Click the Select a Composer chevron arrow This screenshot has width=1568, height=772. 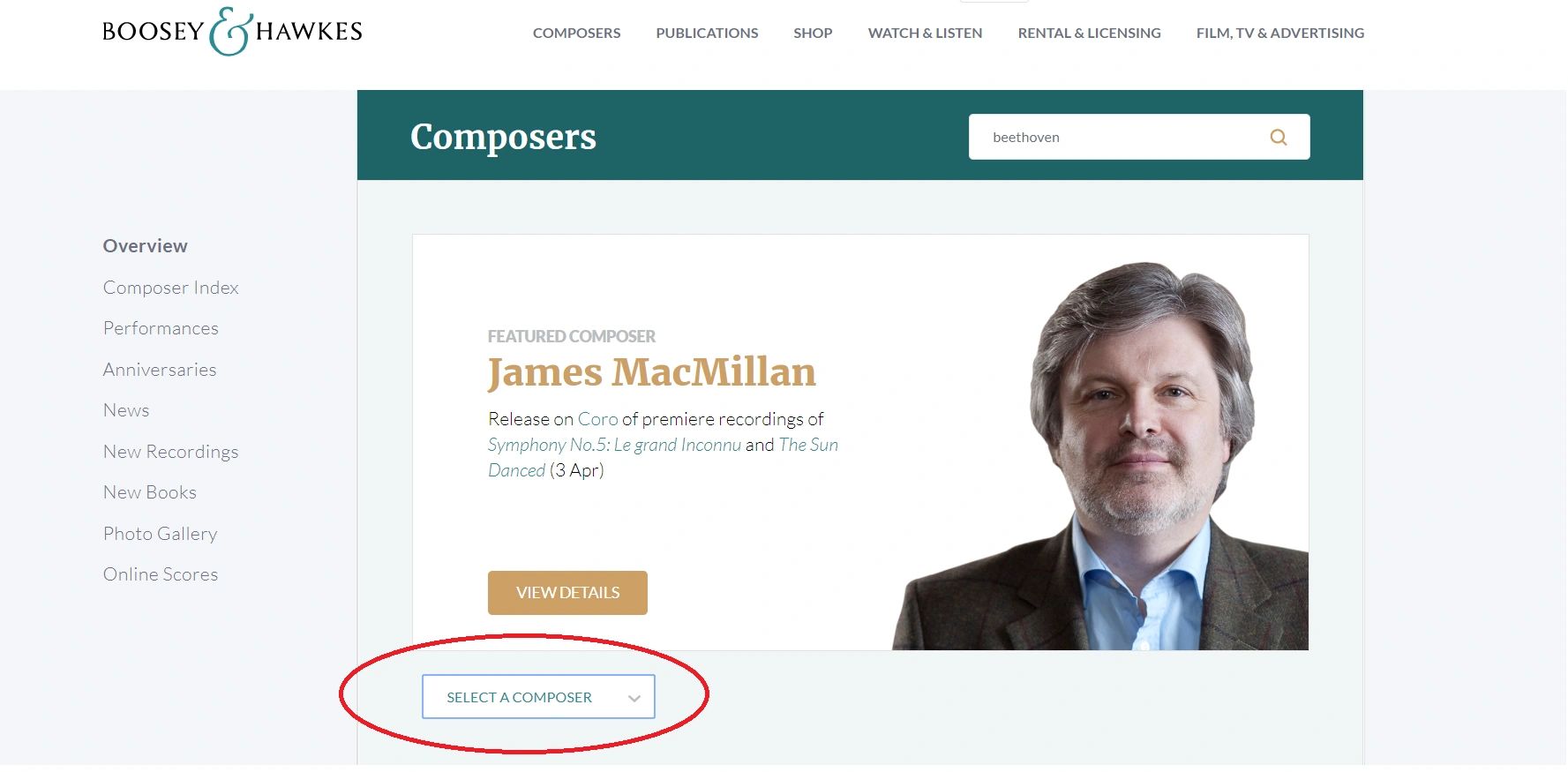coord(634,698)
